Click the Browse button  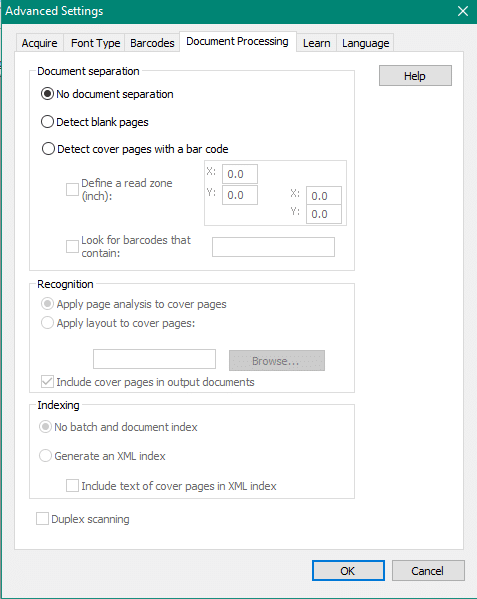277,360
